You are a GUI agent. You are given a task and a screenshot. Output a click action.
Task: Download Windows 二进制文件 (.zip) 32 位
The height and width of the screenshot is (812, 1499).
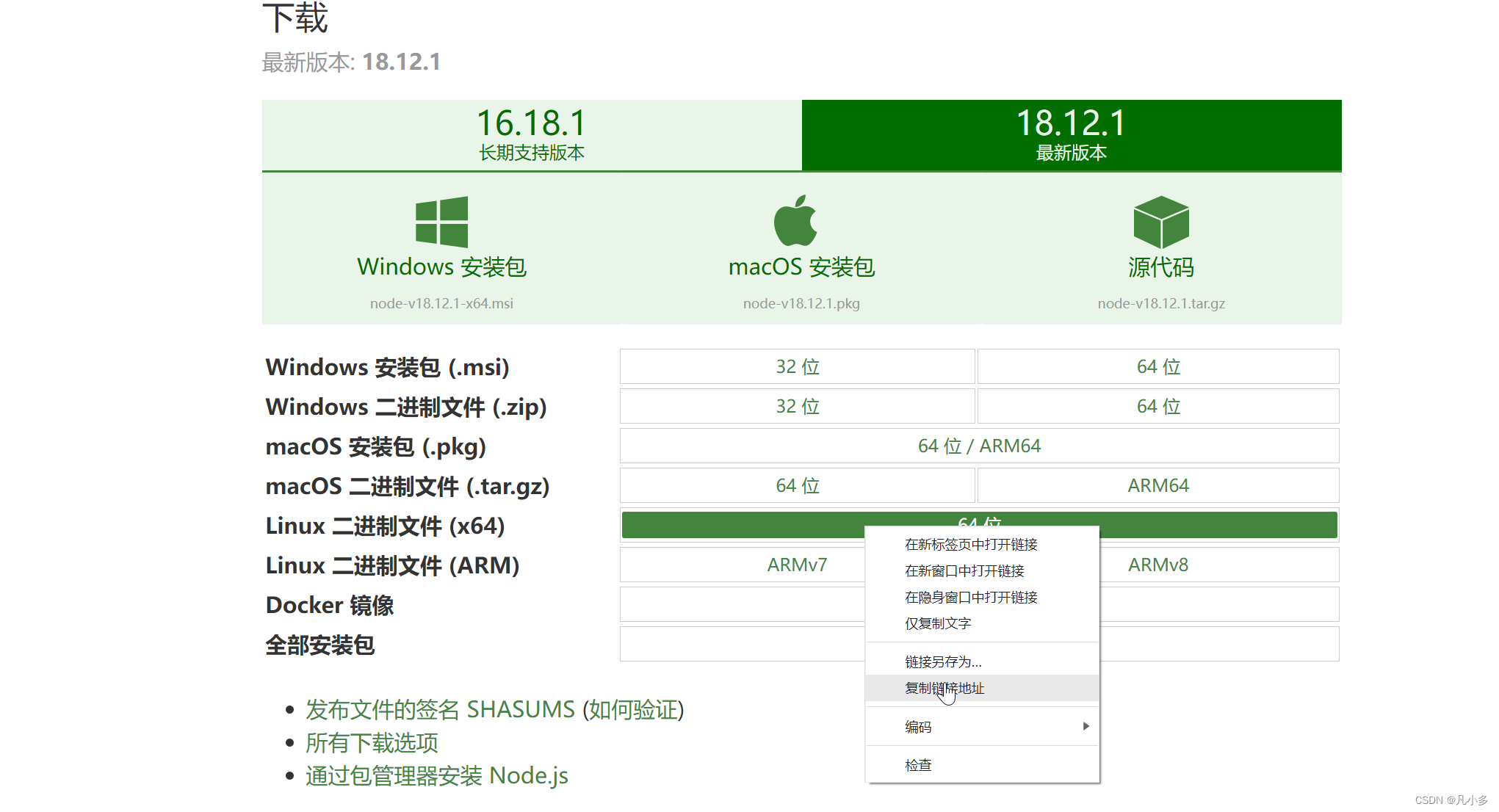pyautogui.click(x=797, y=406)
